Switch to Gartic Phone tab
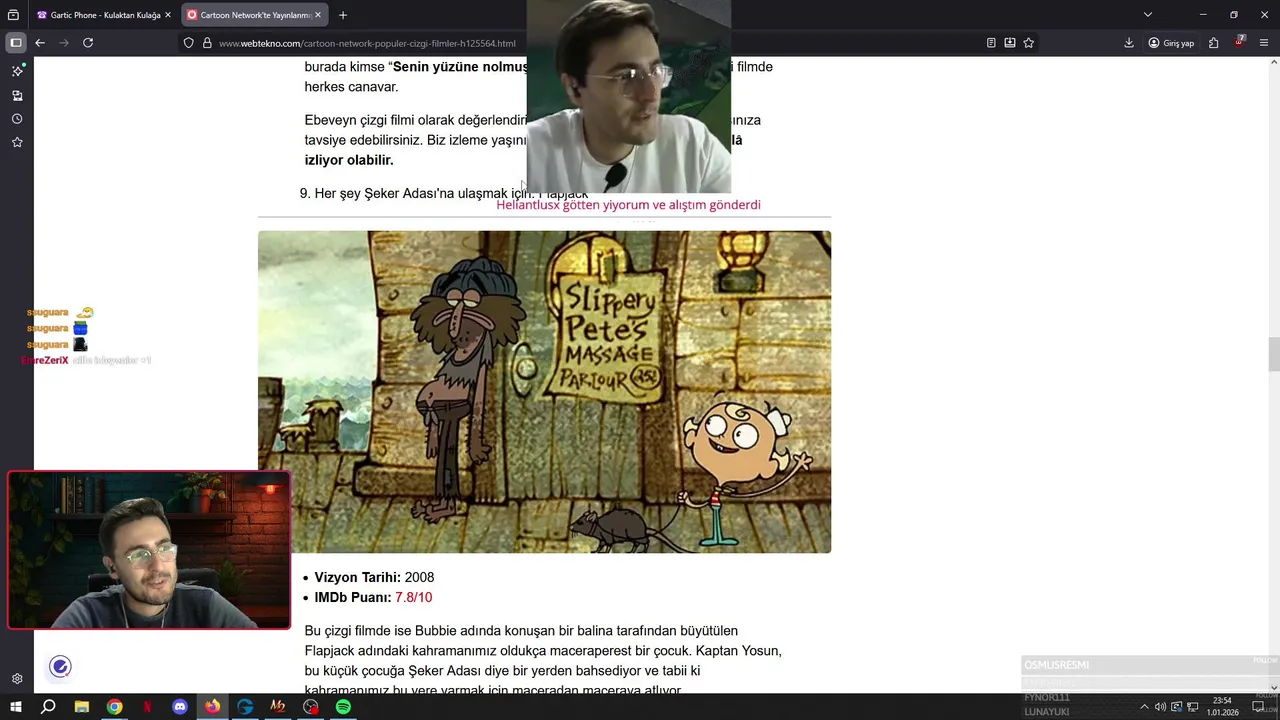1280x720 pixels. coord(104,15)
